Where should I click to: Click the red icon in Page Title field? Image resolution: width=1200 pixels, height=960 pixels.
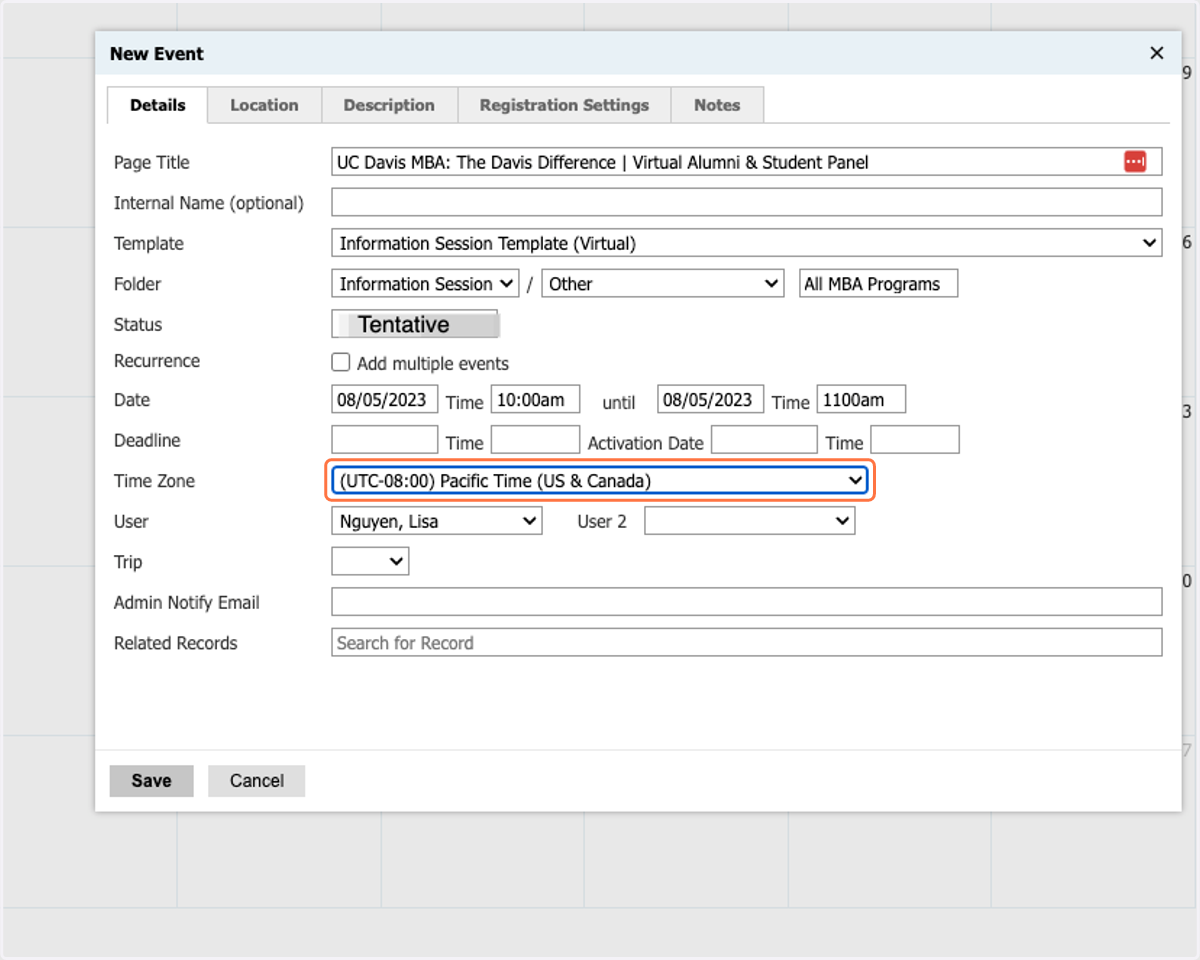click(x=1134, y=162)
